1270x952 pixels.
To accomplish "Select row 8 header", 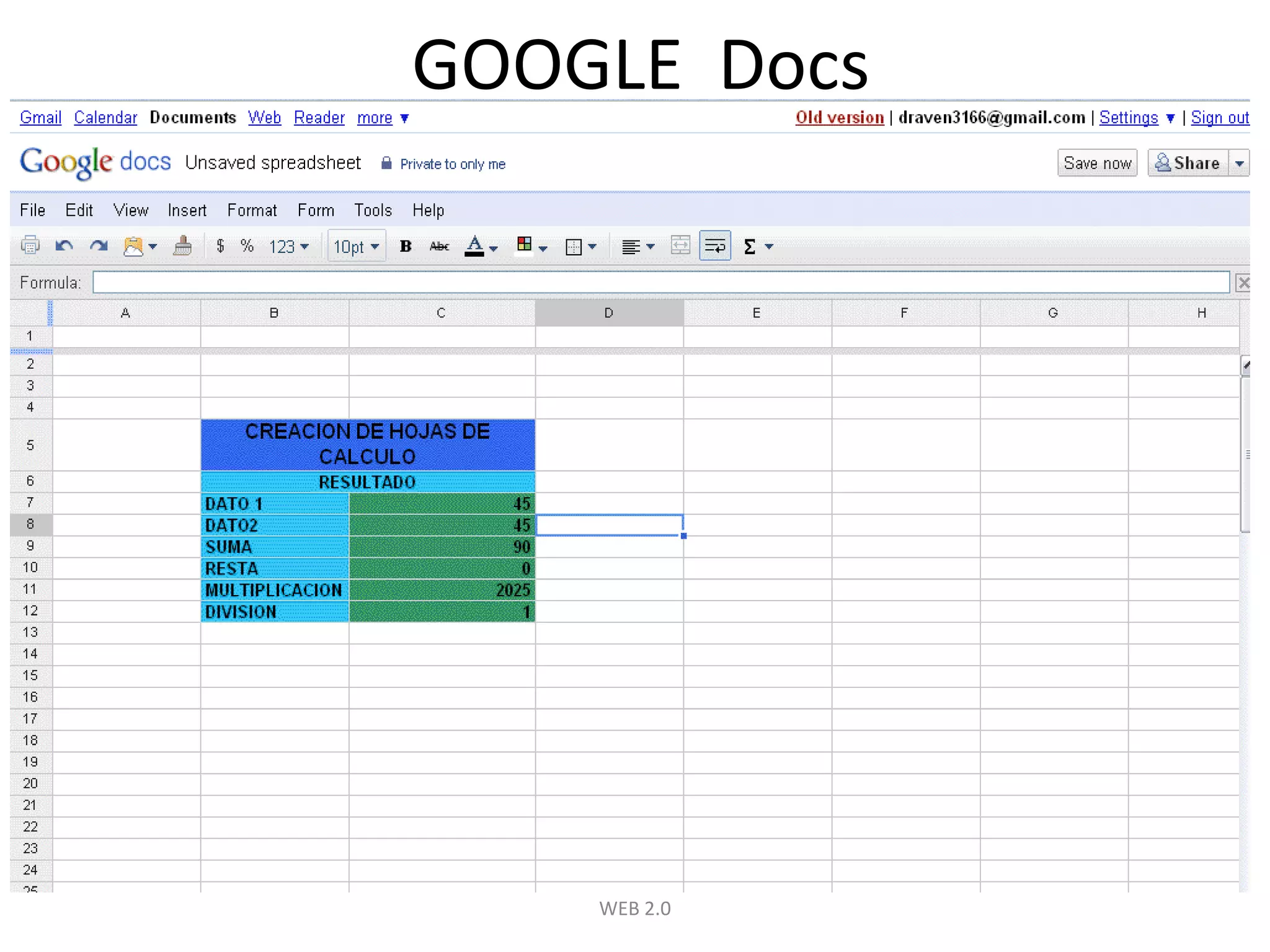I will (x=30, y=524).
